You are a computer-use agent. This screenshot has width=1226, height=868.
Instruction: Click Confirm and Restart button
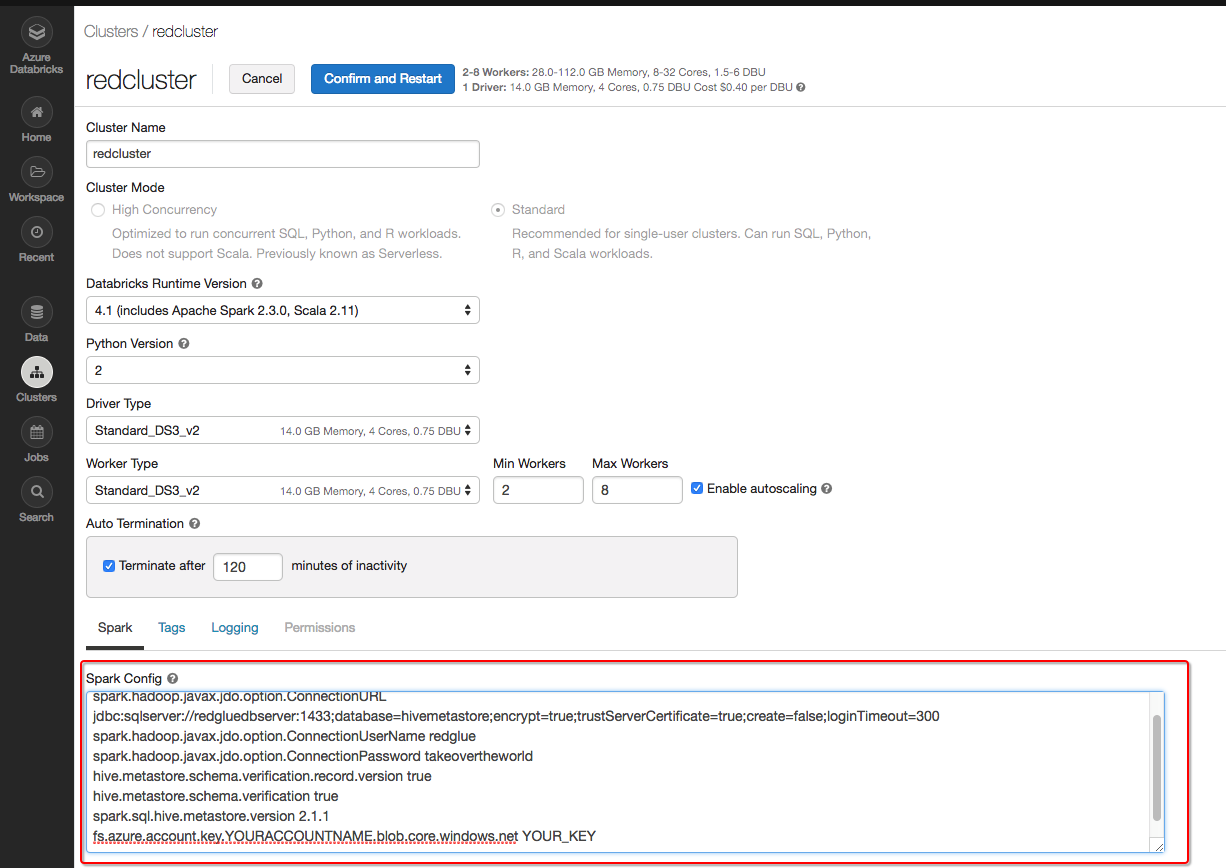[x=383, y=79]
